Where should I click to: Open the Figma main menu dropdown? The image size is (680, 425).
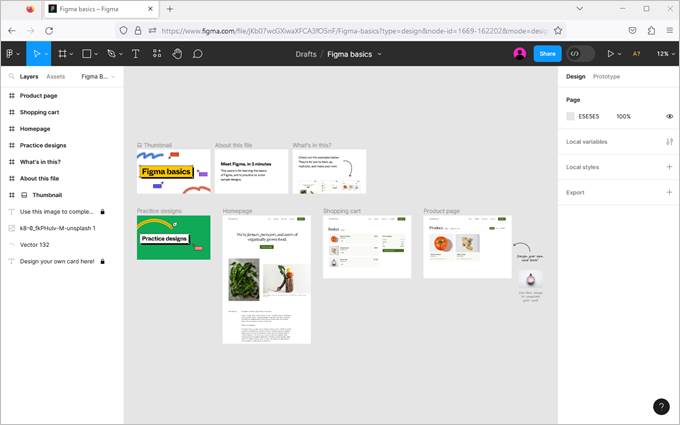tap(12, 54)
